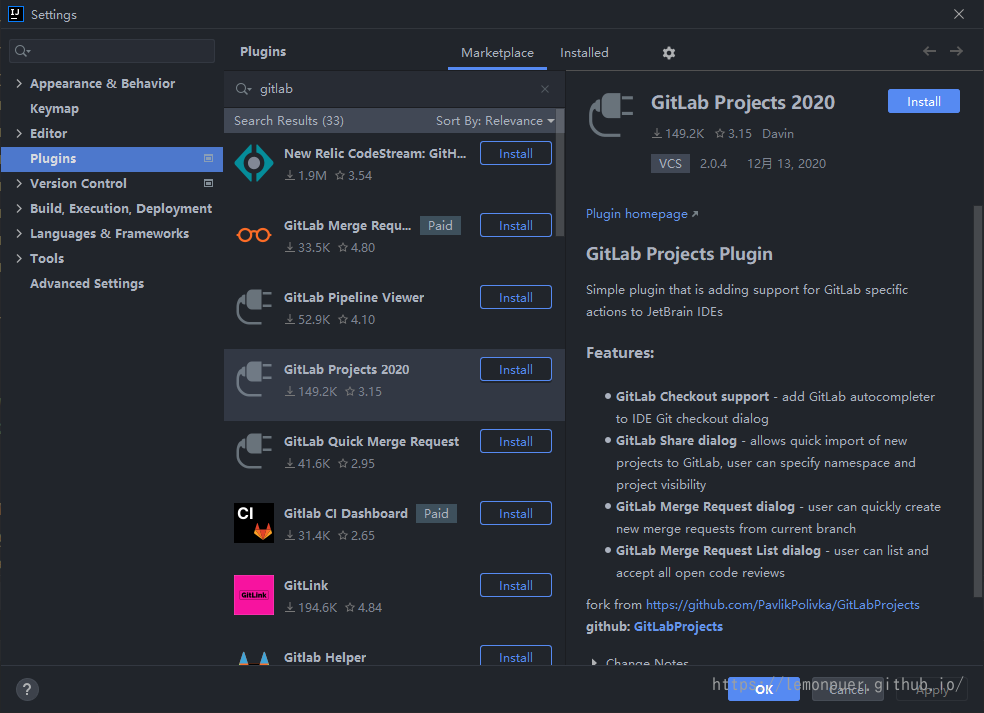Image resolution: width=984 pixels, height=713 pixels.
Task: Install GitLab Merge Request plugin
Action: [x=516, y=225]
